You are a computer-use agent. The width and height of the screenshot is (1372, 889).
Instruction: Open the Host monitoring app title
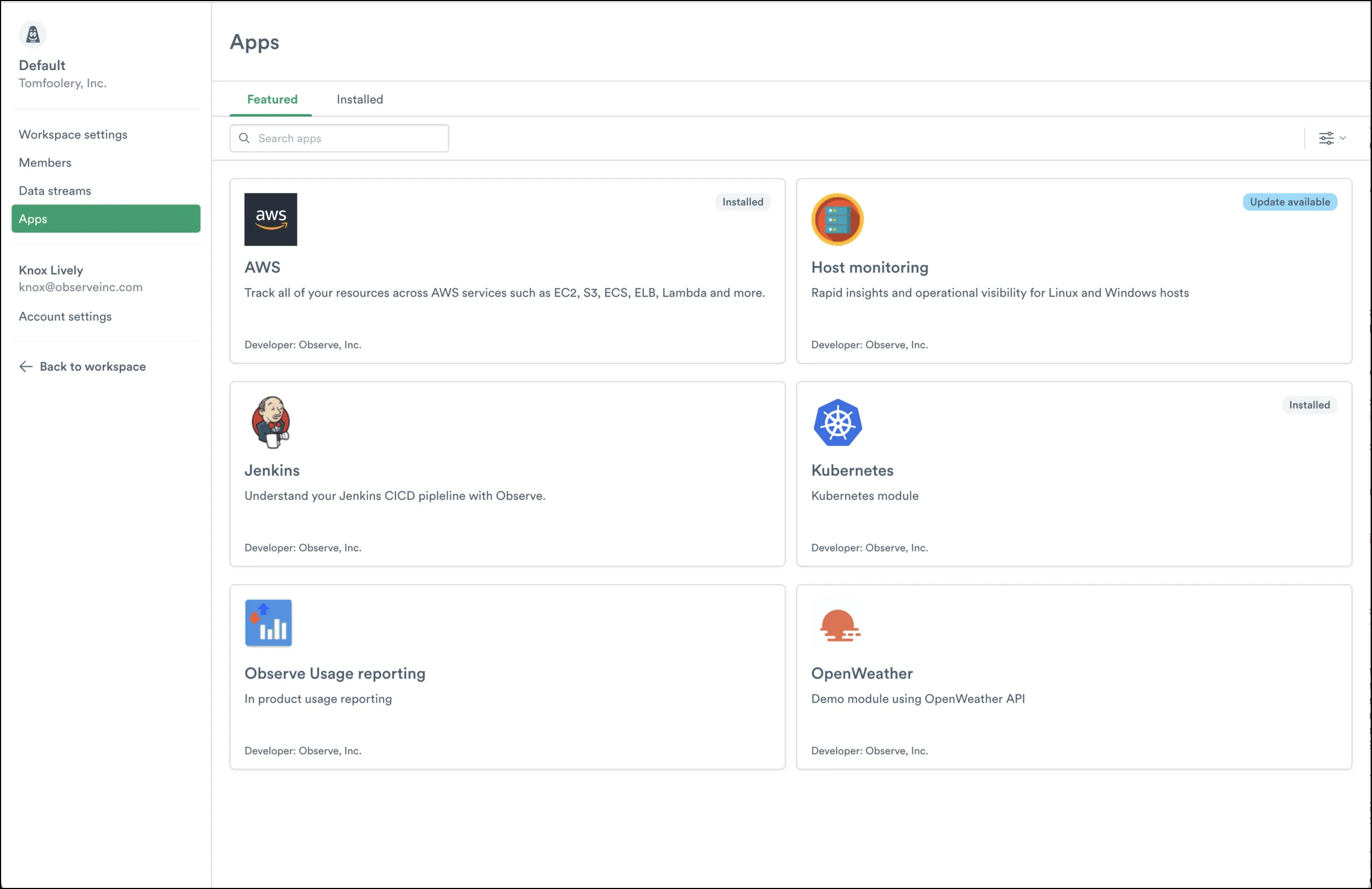[870, 267]
